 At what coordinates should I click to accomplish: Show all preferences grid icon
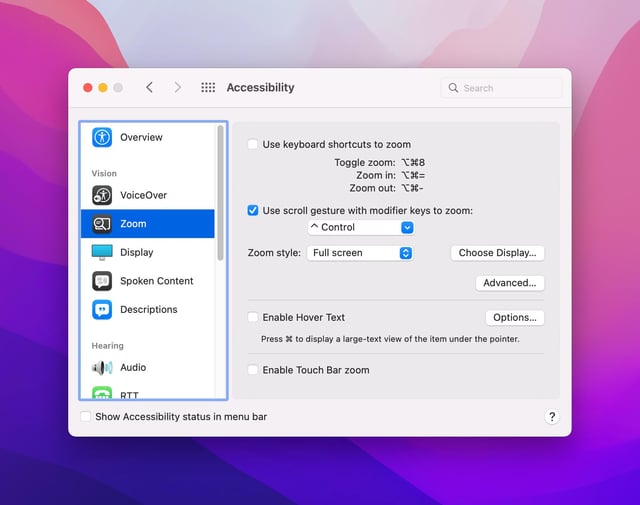pyautogui.click(x=208, y=87)
